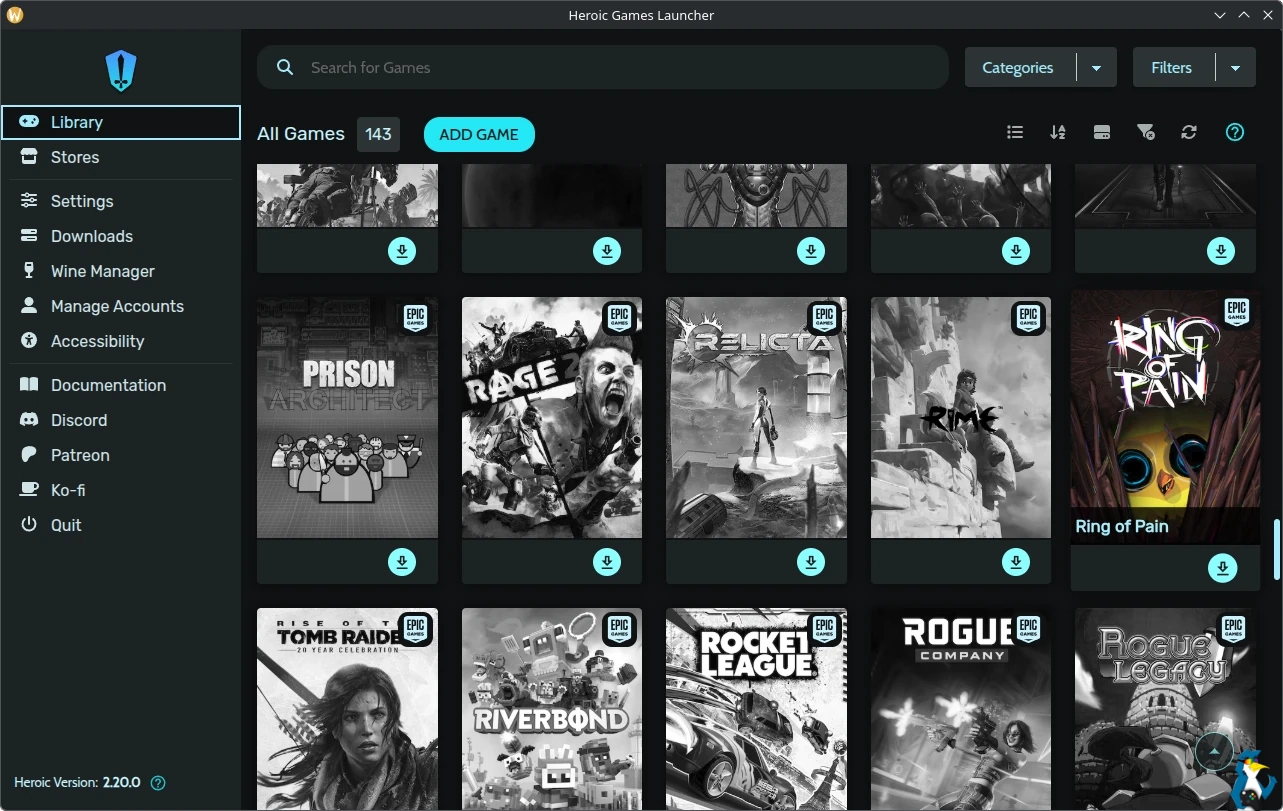This screenshot has height=811, width=1283.
Task: Click the Search for Games field
Action: click(620, 68)
